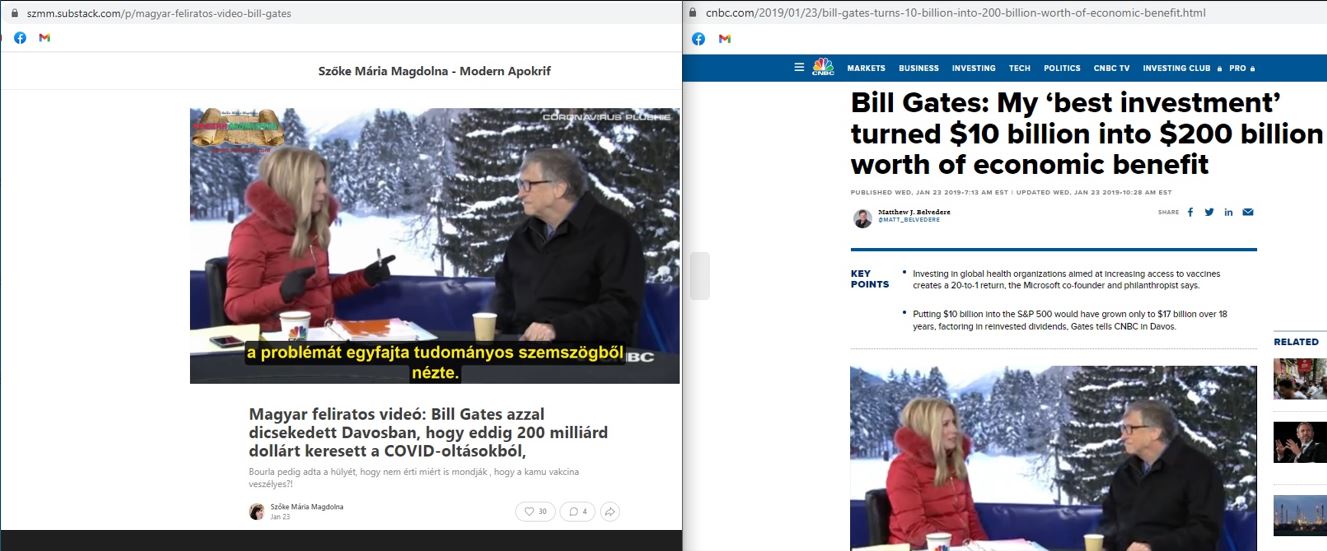Click Szőke Mária Magdolna author avatar
Screen dimensions: 1327x551
pyautogui.click(x=257, y=511)
